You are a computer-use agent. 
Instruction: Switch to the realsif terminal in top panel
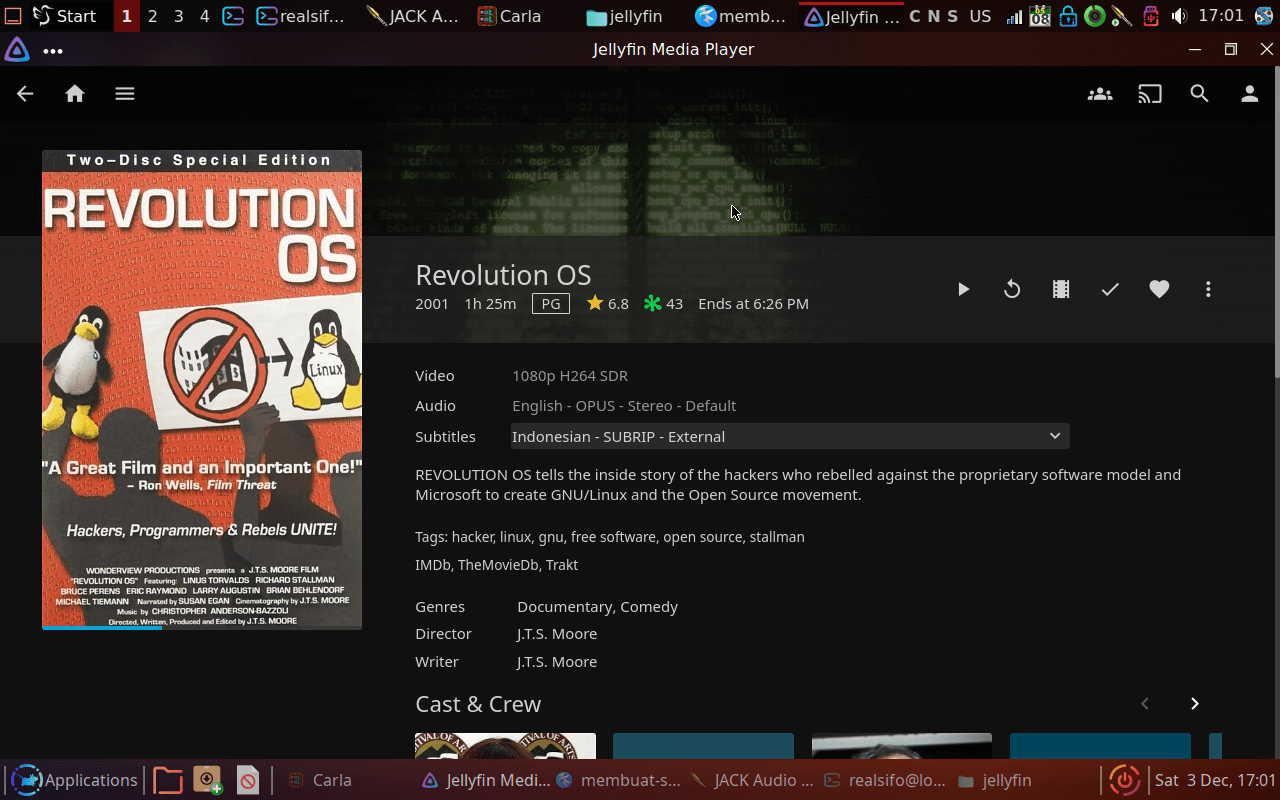tap(300, 16)
